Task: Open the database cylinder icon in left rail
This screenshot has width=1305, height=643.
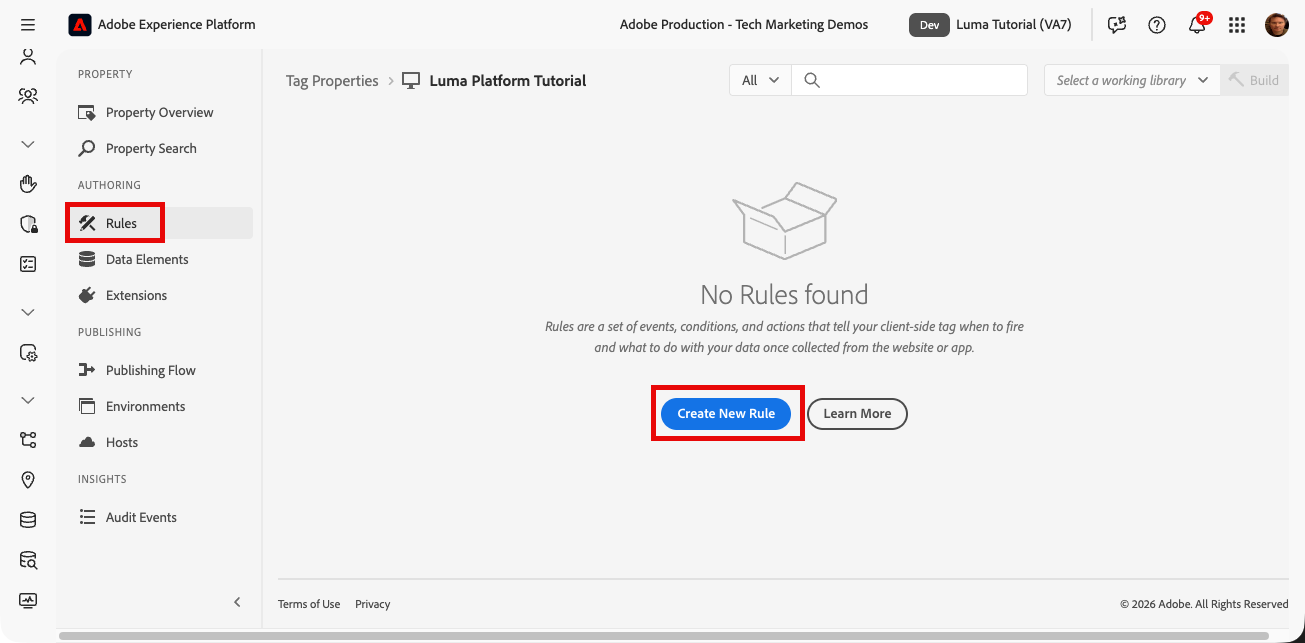Action: click(x=28, y=520)
